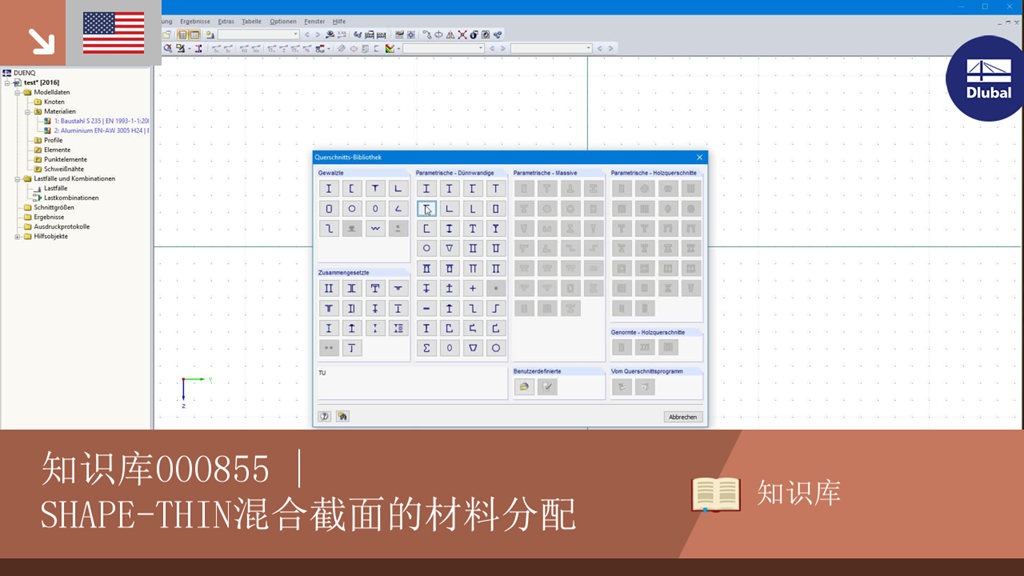Click the warning triangle icon in main toolbar
Viewport: 1024px width, 576px height.
pyautogui.click(x=450, y=35)
